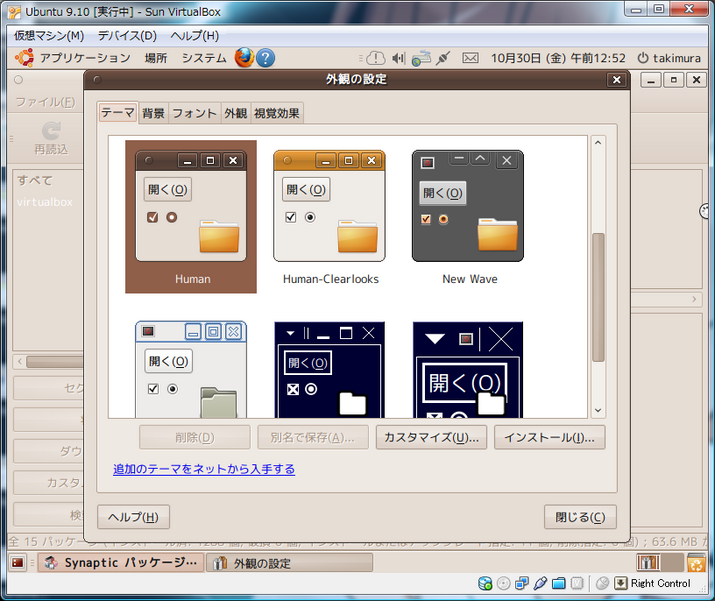Open the update notifier warning icon
This screenshot has width=715, height=601.
click(375, 58)
